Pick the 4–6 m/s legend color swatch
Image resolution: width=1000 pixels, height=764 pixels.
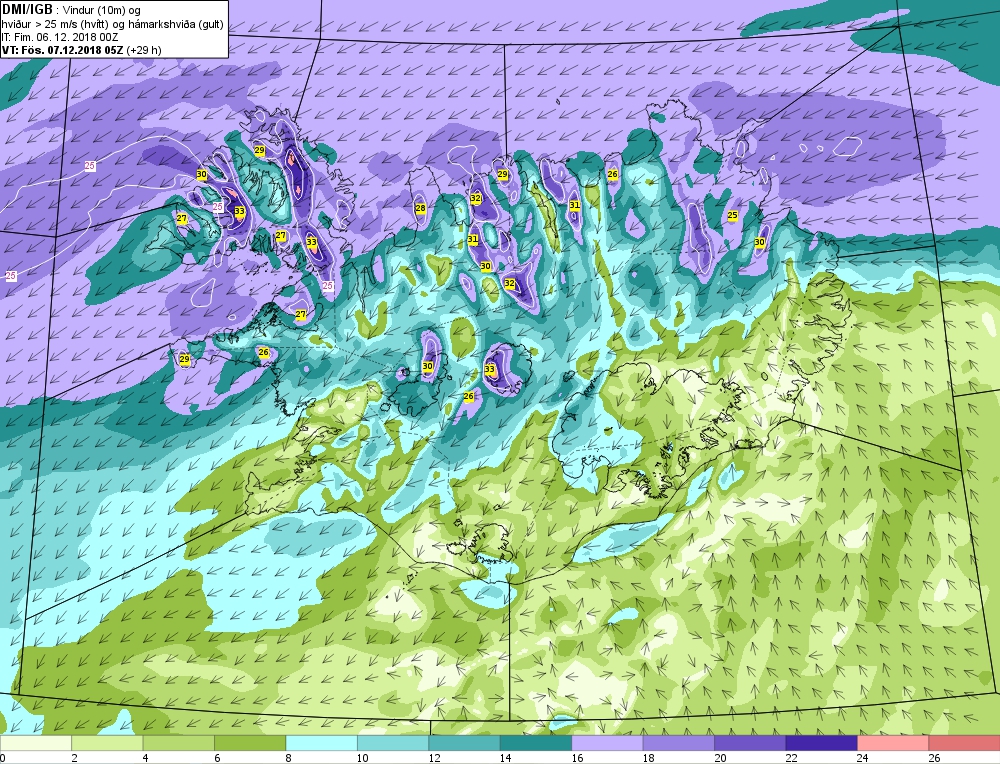click(179, 743)
